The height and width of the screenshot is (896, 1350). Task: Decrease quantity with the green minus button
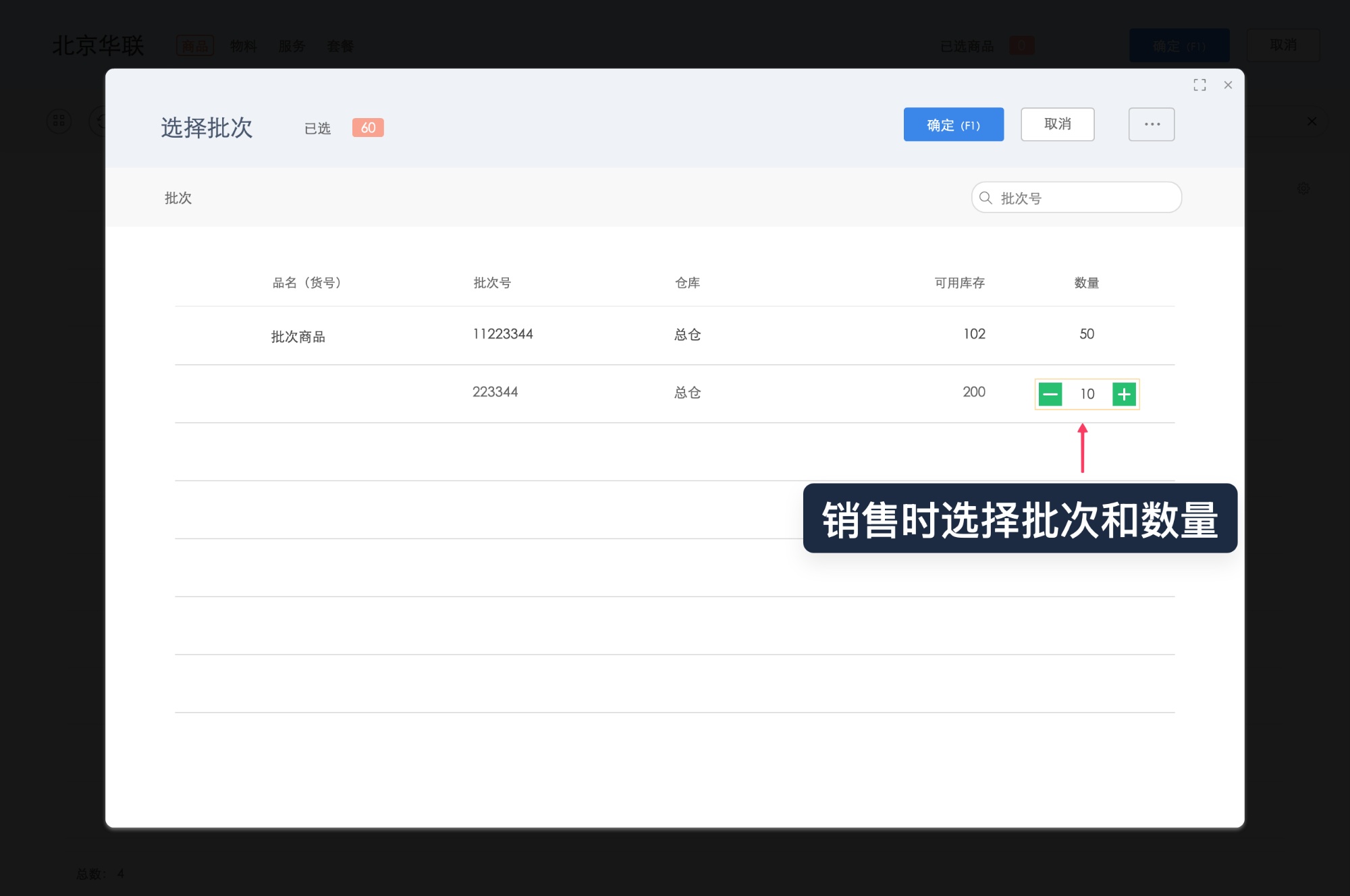[1050, 394]
